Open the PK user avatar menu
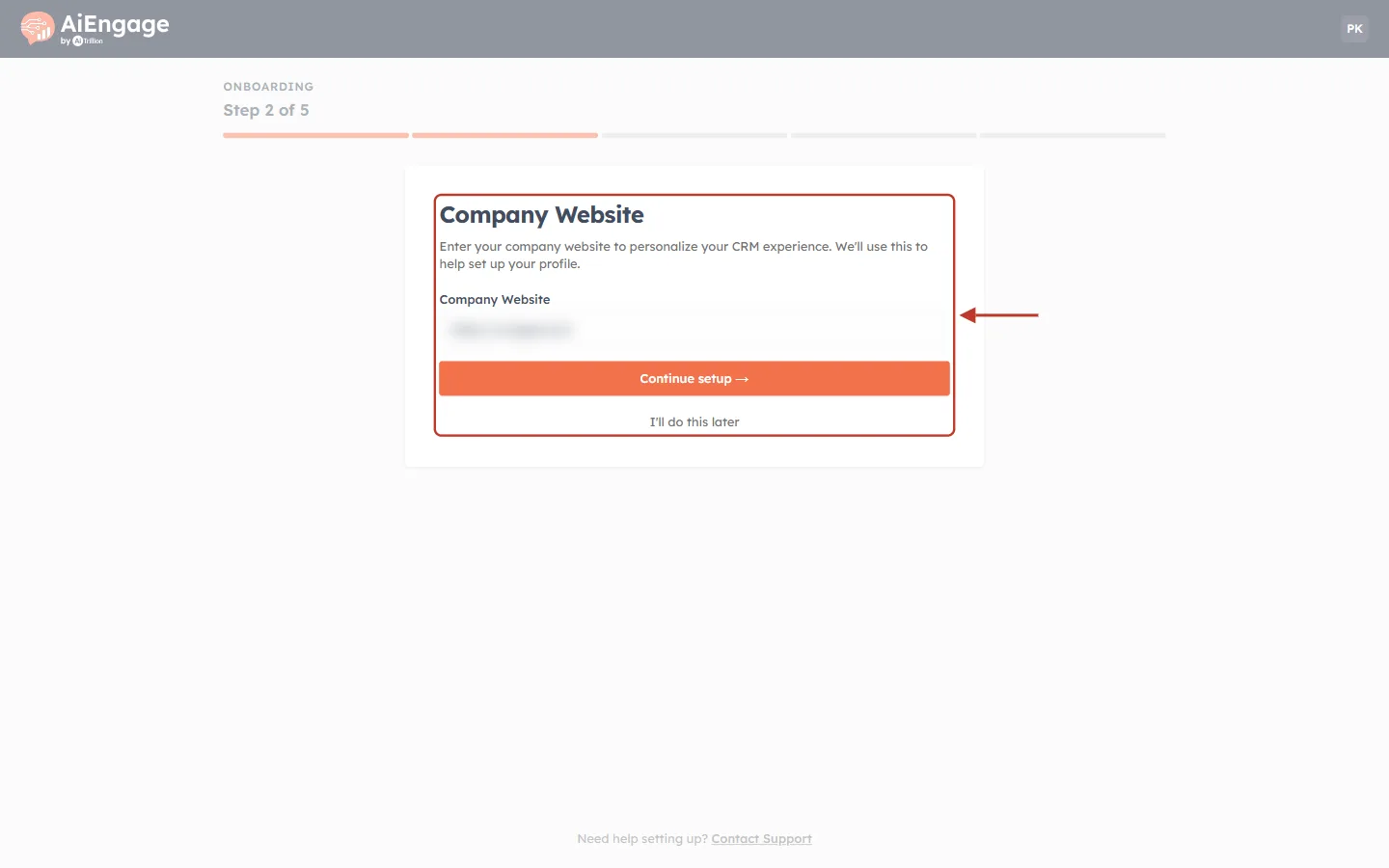The height and width of the screenshot is (868, 1389). click(1354, 29)
